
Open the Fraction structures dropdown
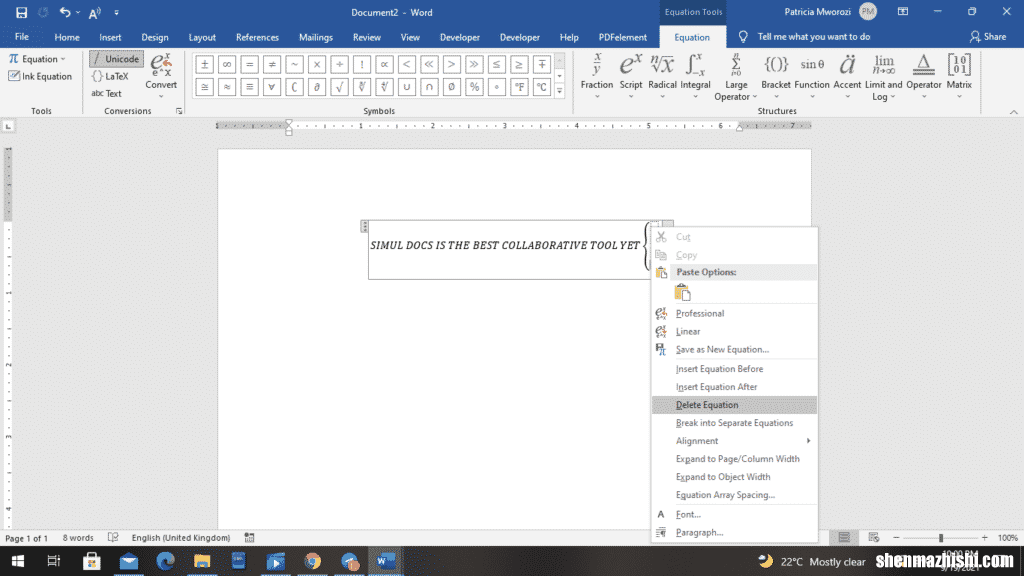(597, 76)
